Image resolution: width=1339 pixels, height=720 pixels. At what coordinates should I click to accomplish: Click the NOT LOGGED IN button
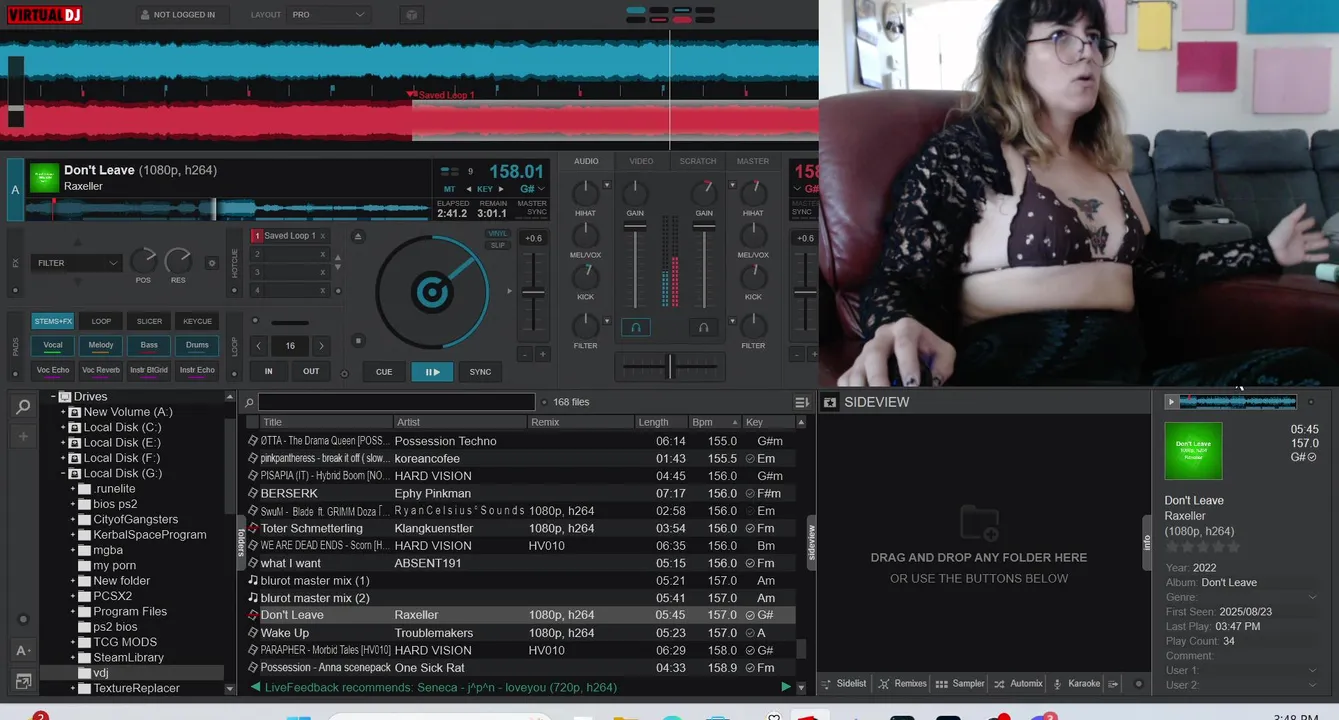point(182,15)
